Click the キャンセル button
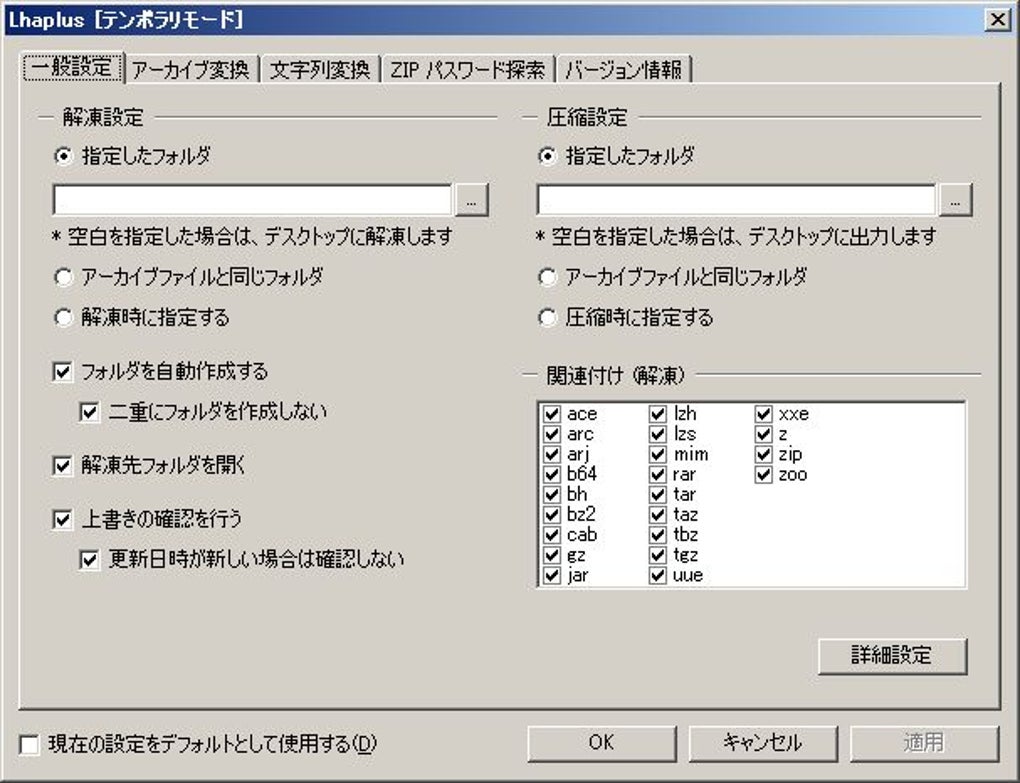1020x783 pixels. (763, 743)
